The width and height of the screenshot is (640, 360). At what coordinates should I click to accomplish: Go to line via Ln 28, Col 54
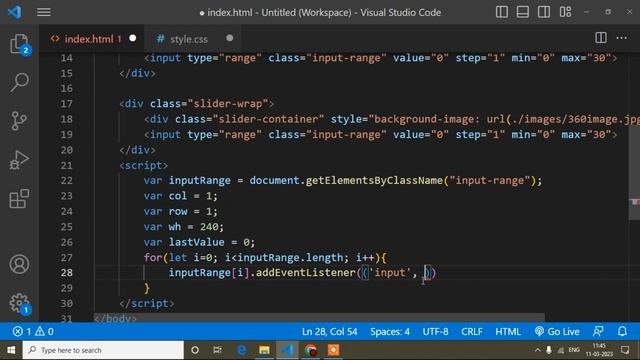click(329, 331)
